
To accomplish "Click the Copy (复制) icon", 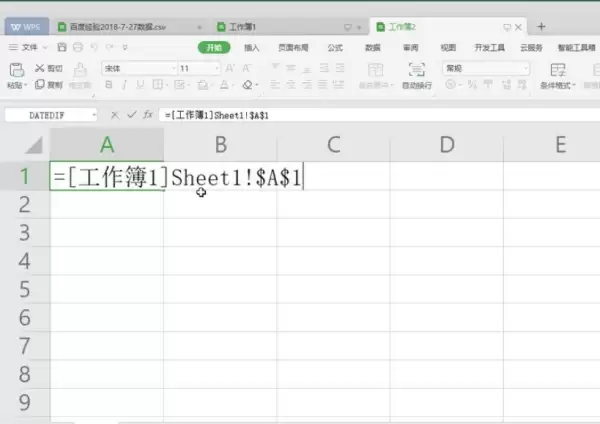I will [x=39, y=84].
